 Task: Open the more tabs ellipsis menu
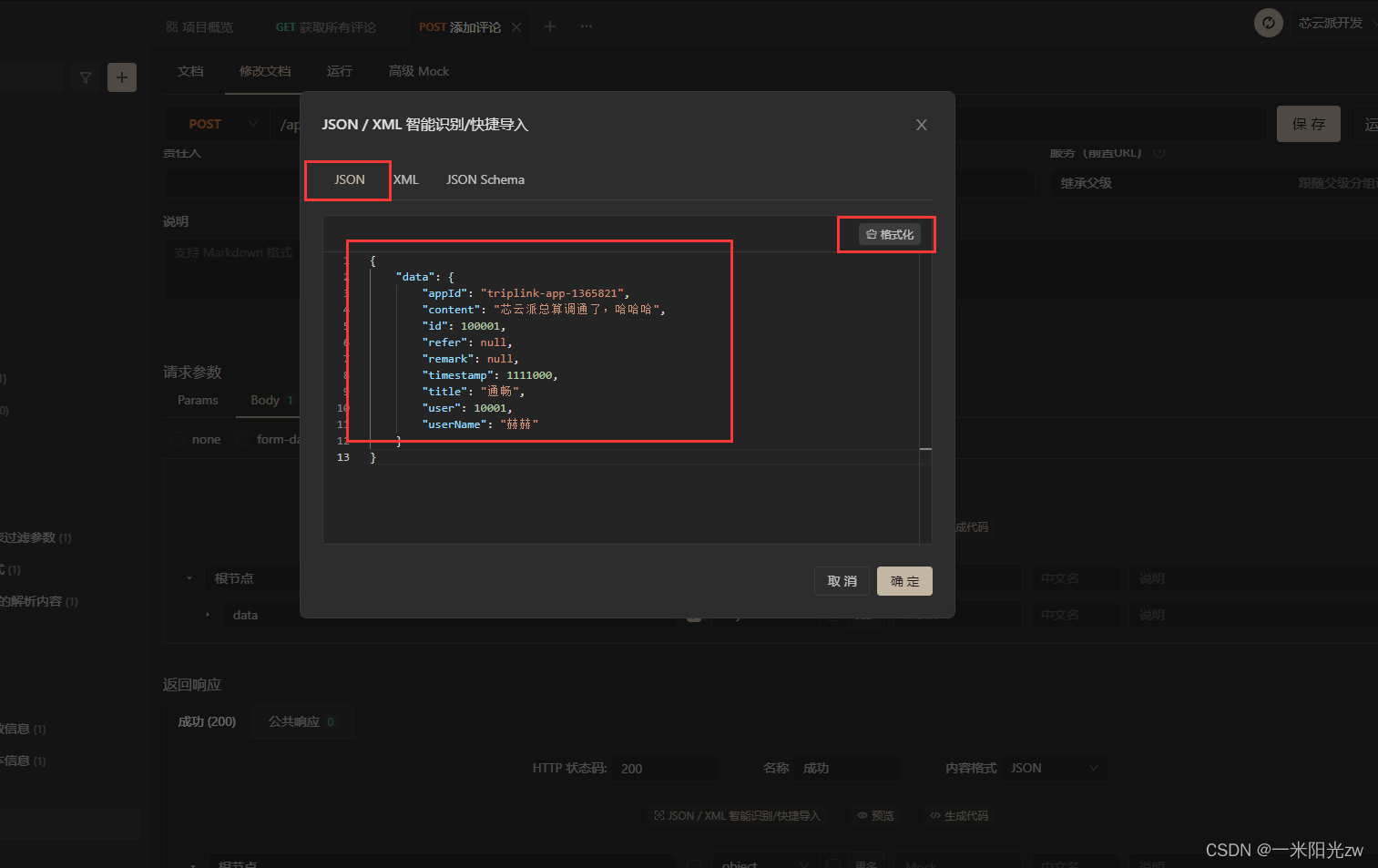point(587,26)
